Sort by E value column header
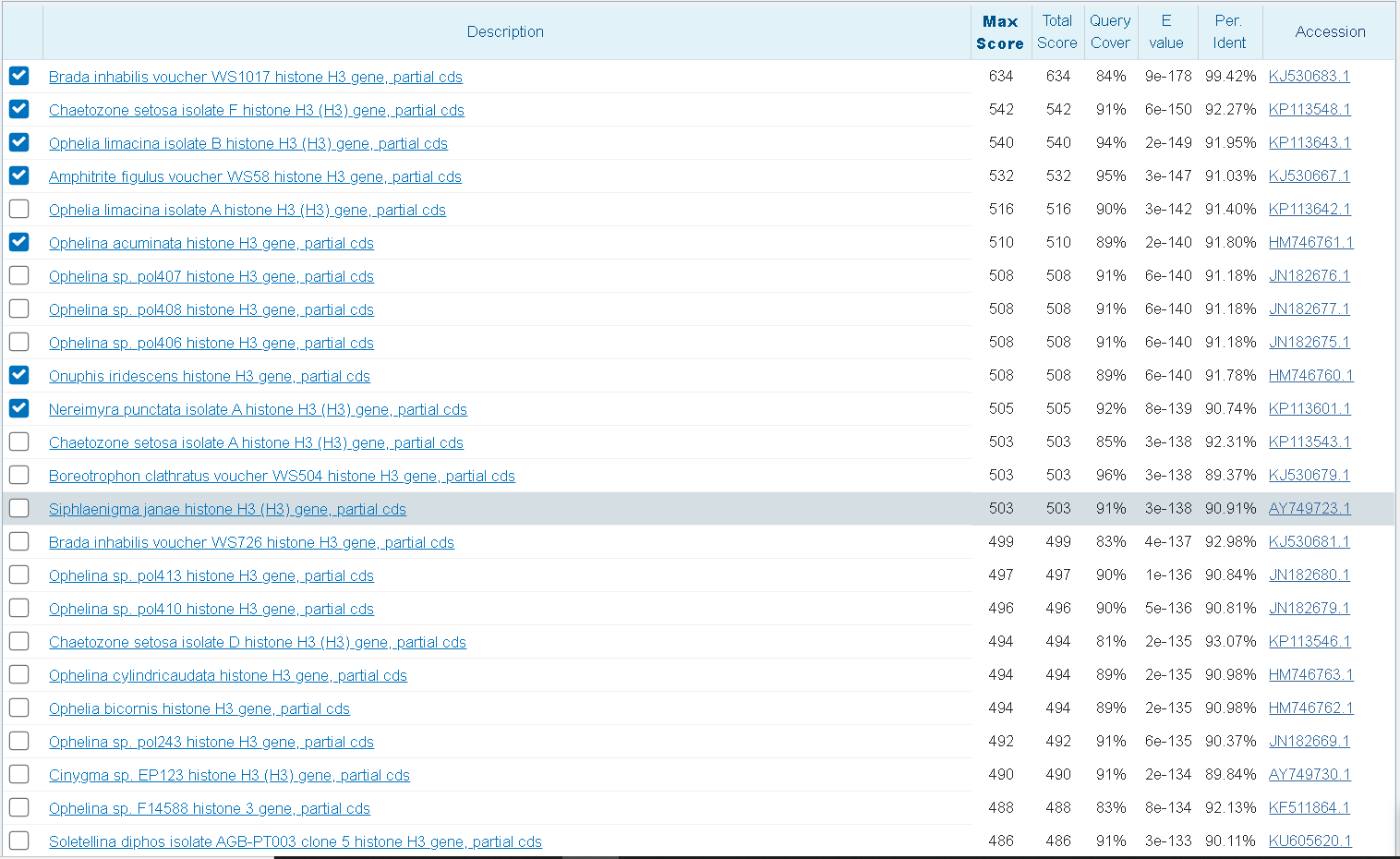 click(x=1166, y=32)
